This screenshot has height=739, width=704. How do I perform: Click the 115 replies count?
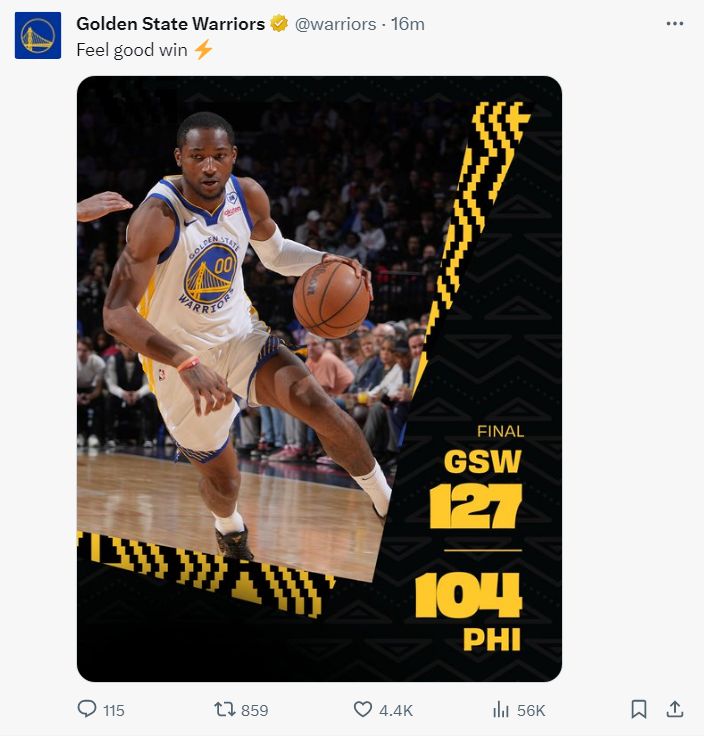click(x=114, y=710)
